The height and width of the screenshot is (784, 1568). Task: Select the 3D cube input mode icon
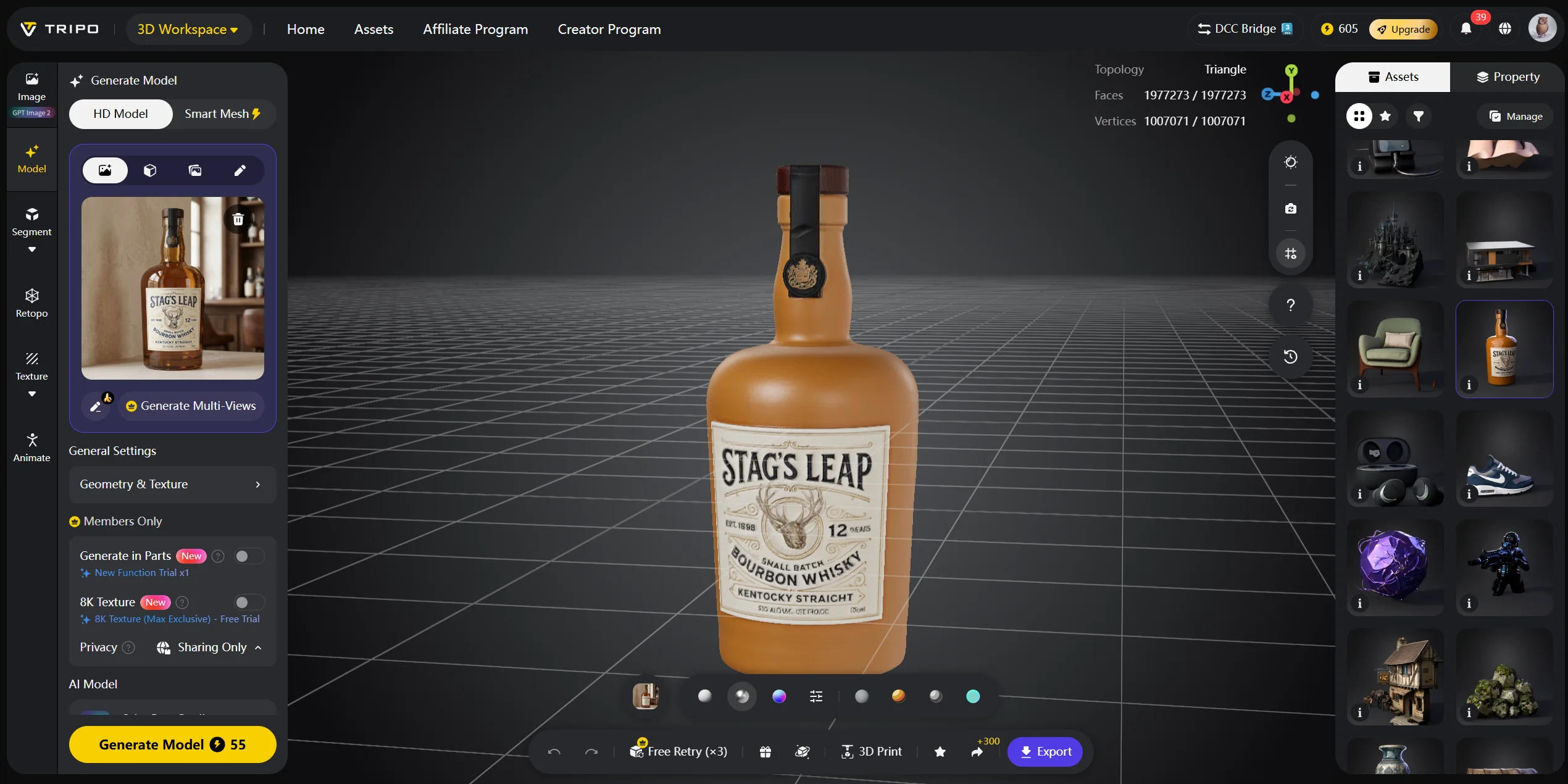click(150, 170)
